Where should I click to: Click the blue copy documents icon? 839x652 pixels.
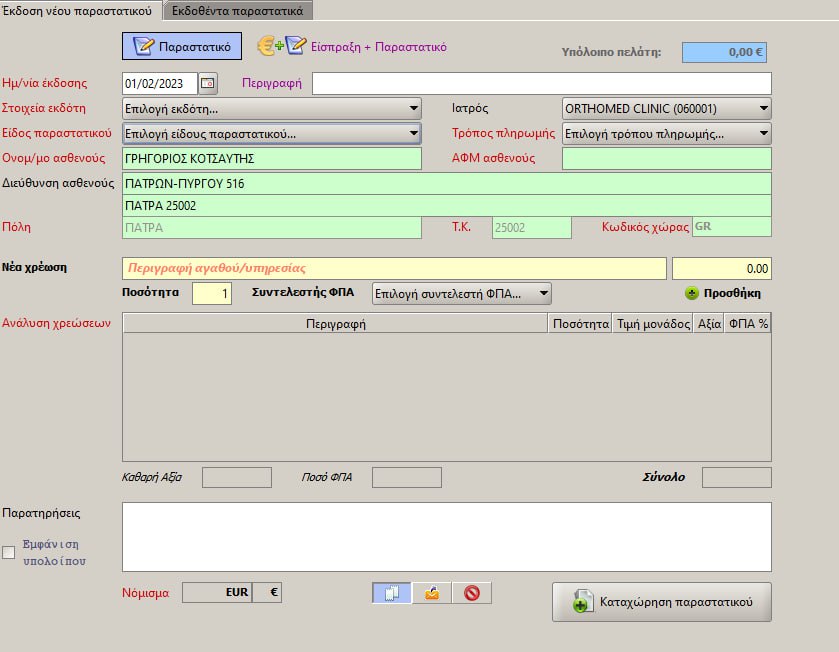click(391, 593)
